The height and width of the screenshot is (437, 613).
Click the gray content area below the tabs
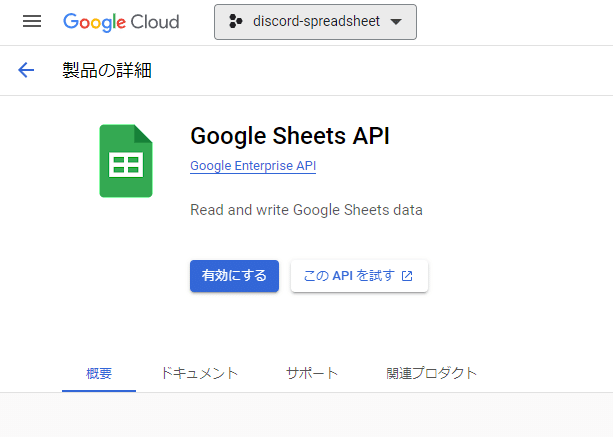pos(306,415)
